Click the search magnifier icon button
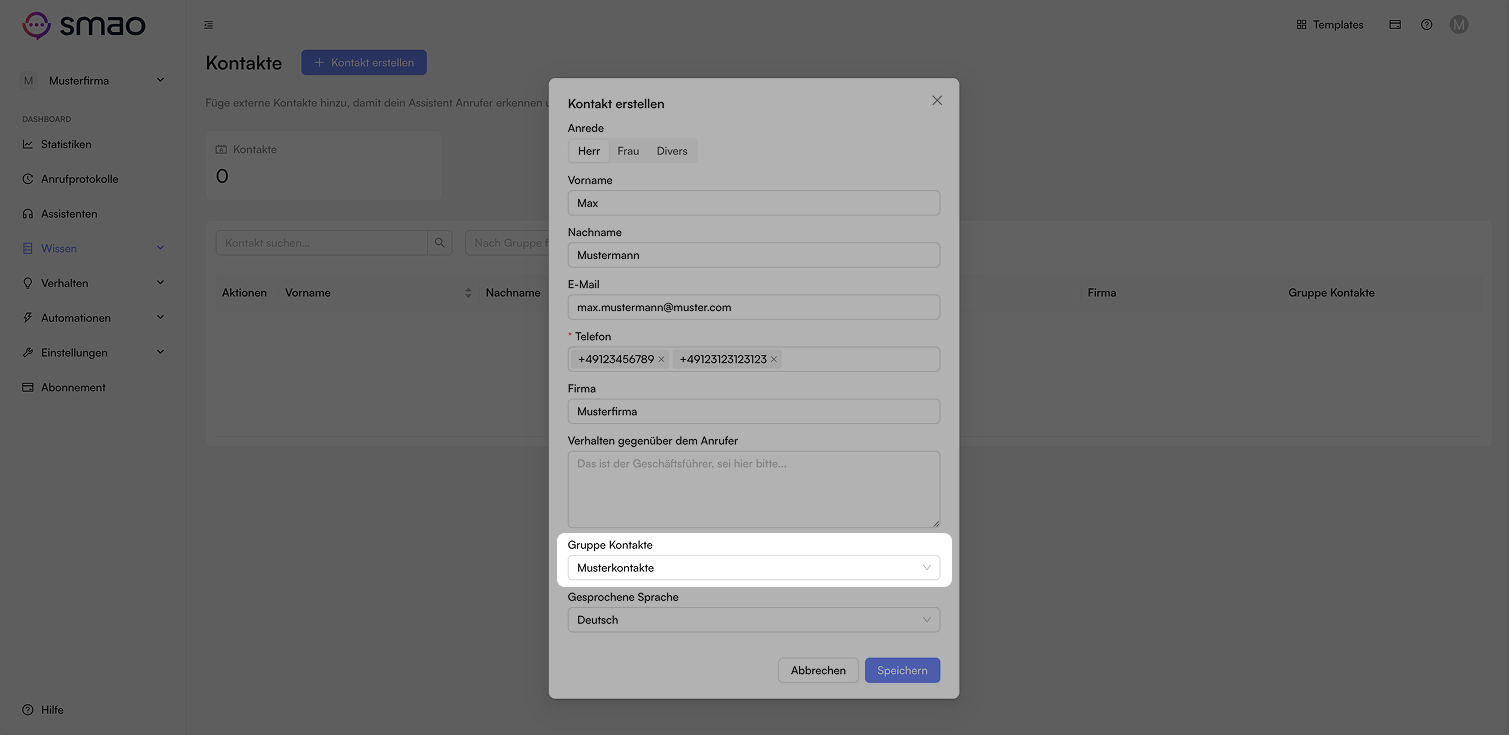The image size is (1509, 735). (440, 243)
